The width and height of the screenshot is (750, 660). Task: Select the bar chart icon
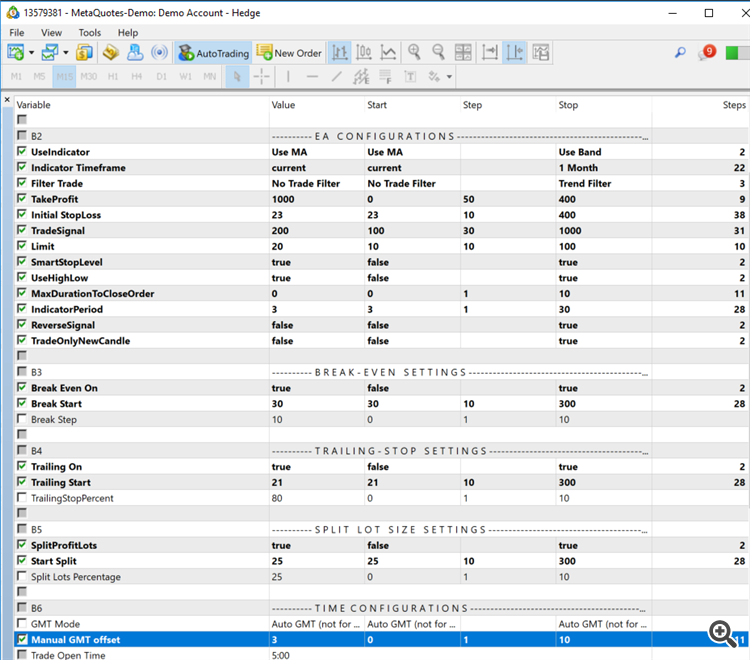coord(340,53)
